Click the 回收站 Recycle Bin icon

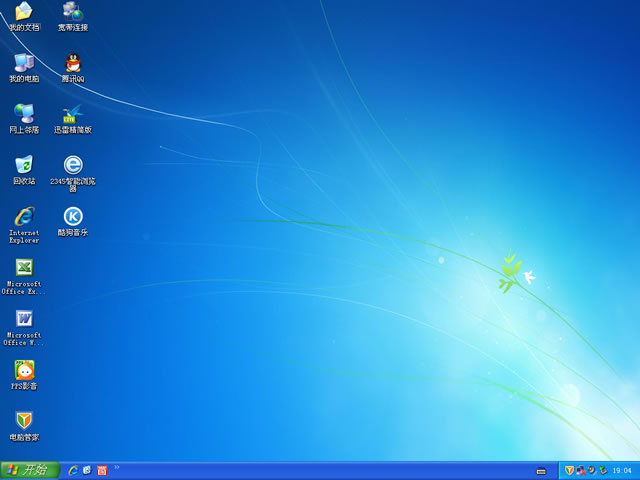pyautogui.click(x=24, y=165)
